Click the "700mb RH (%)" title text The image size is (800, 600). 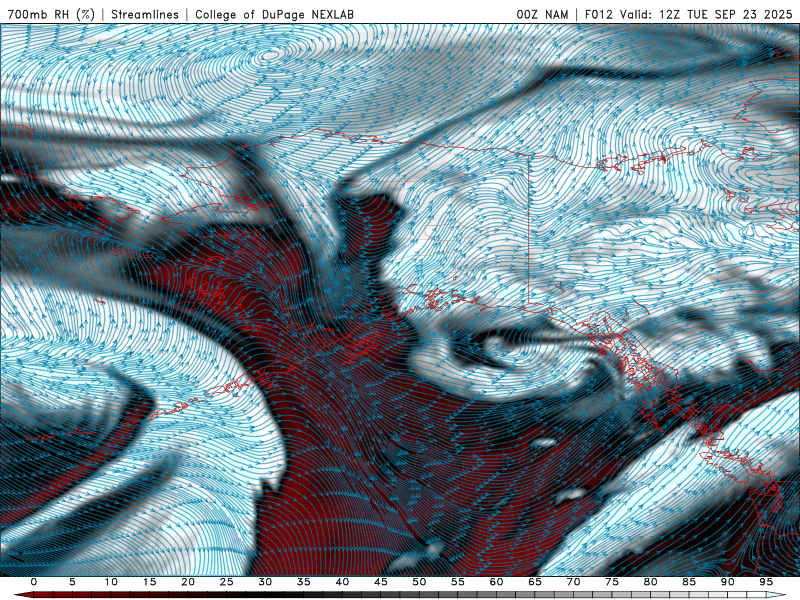[51, 15]
